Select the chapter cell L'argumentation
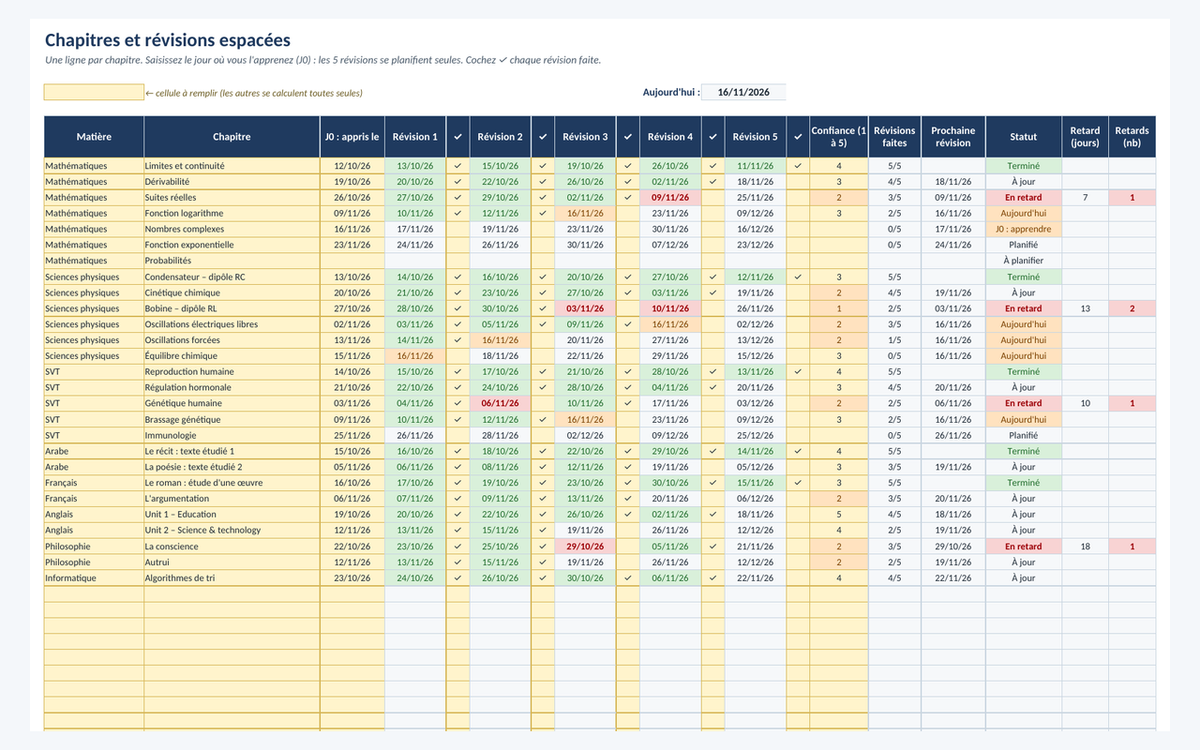Viewport: 1200px width, 750px height. click(232, 499)
